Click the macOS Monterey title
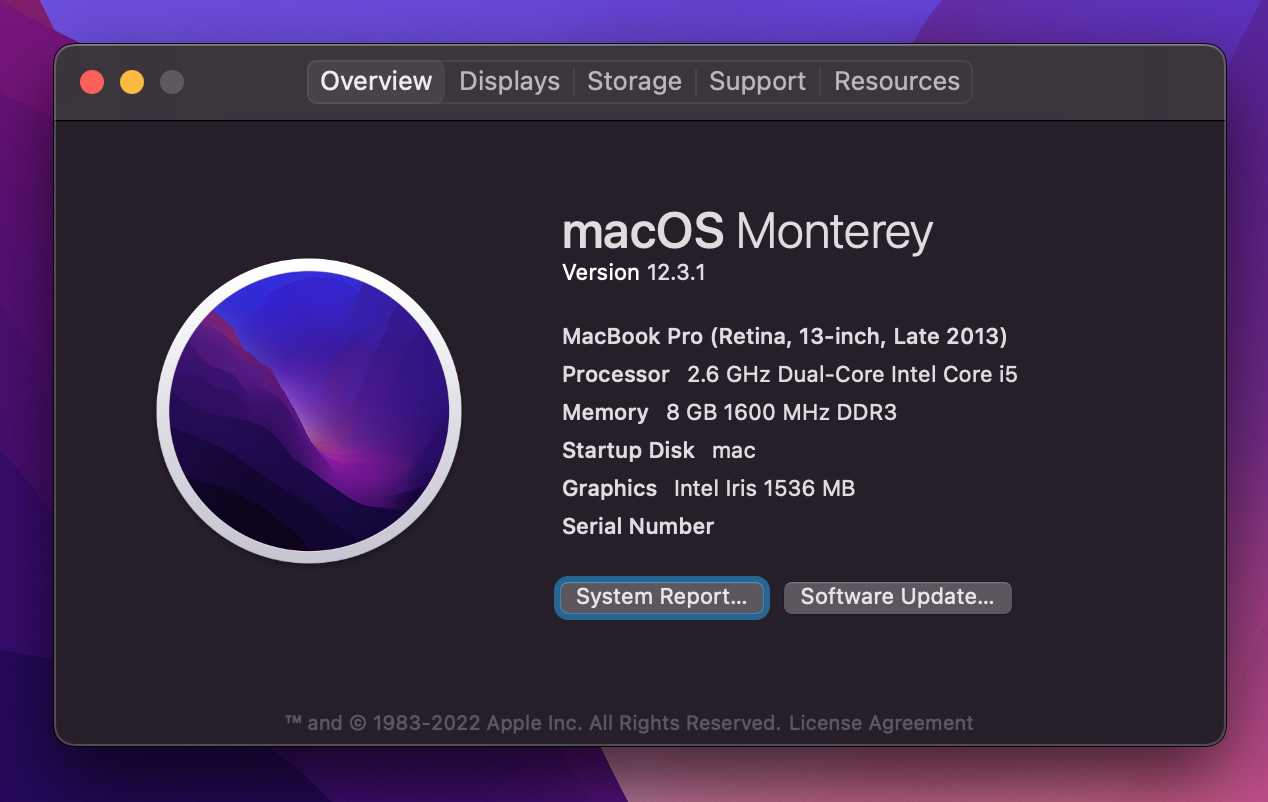 [747, 231]
